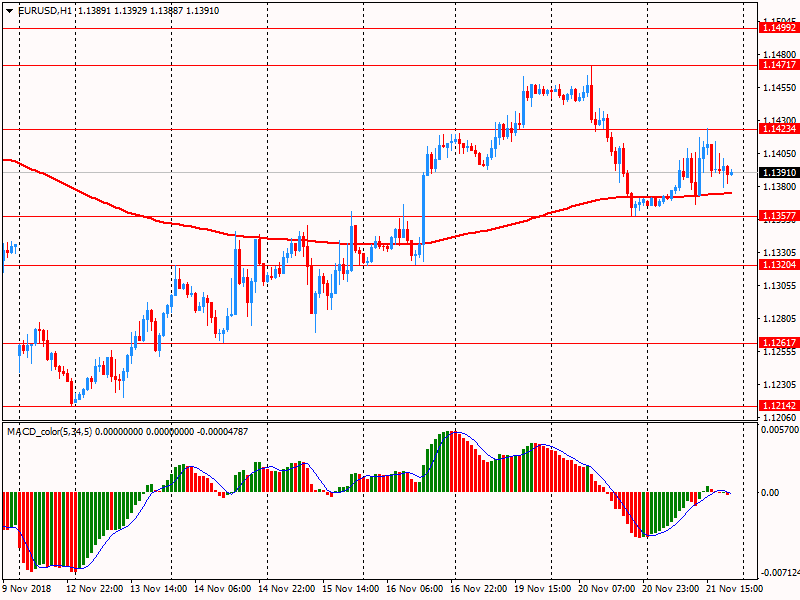Click the MACD scale value -0.007124

(780, 572)
